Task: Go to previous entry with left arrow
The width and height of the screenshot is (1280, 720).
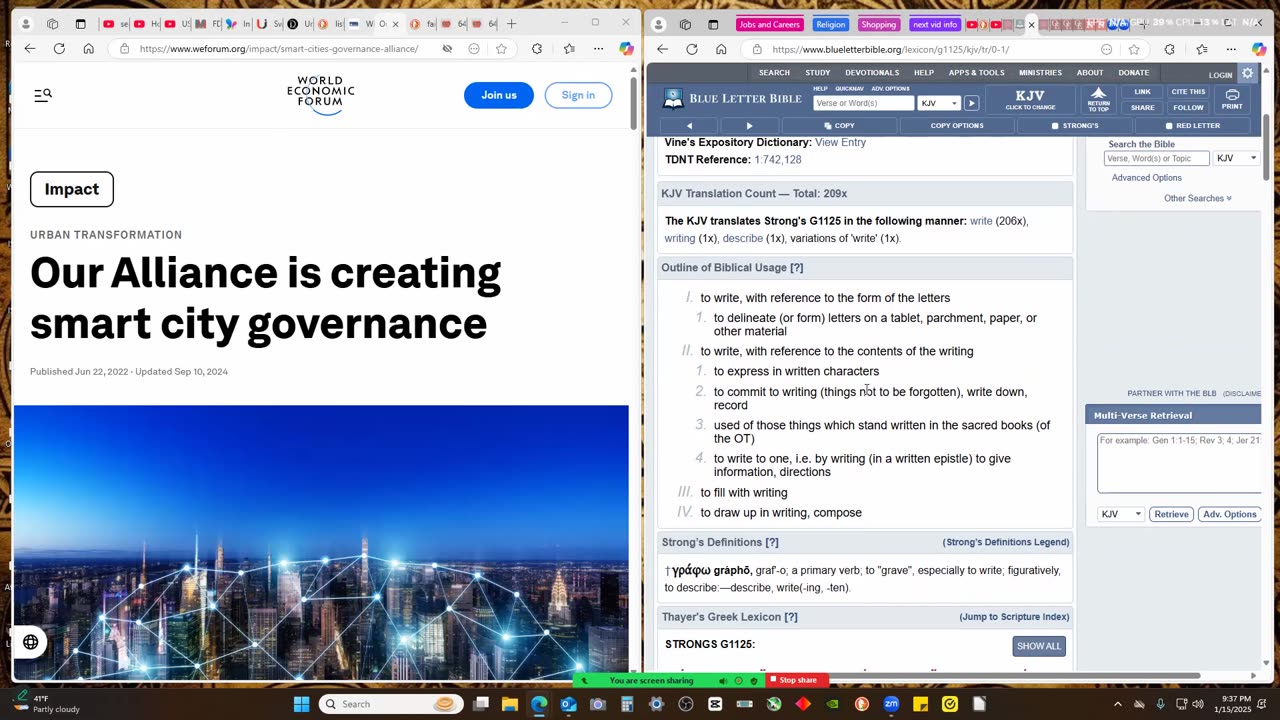Action: (x=689, y=126)
